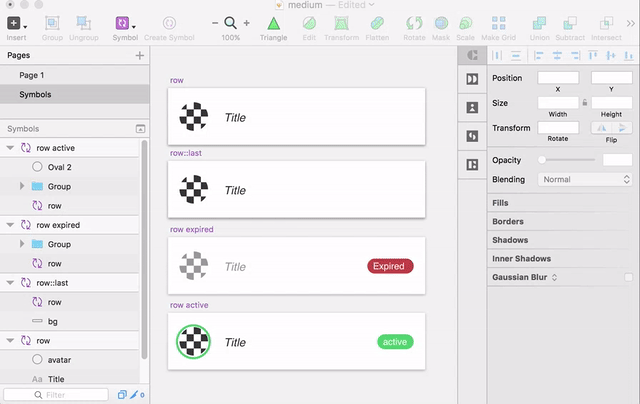The height and width of the screenshot is (404, 640).
Task: Select Page 1 in Pages list
Action: pos(75,75)
